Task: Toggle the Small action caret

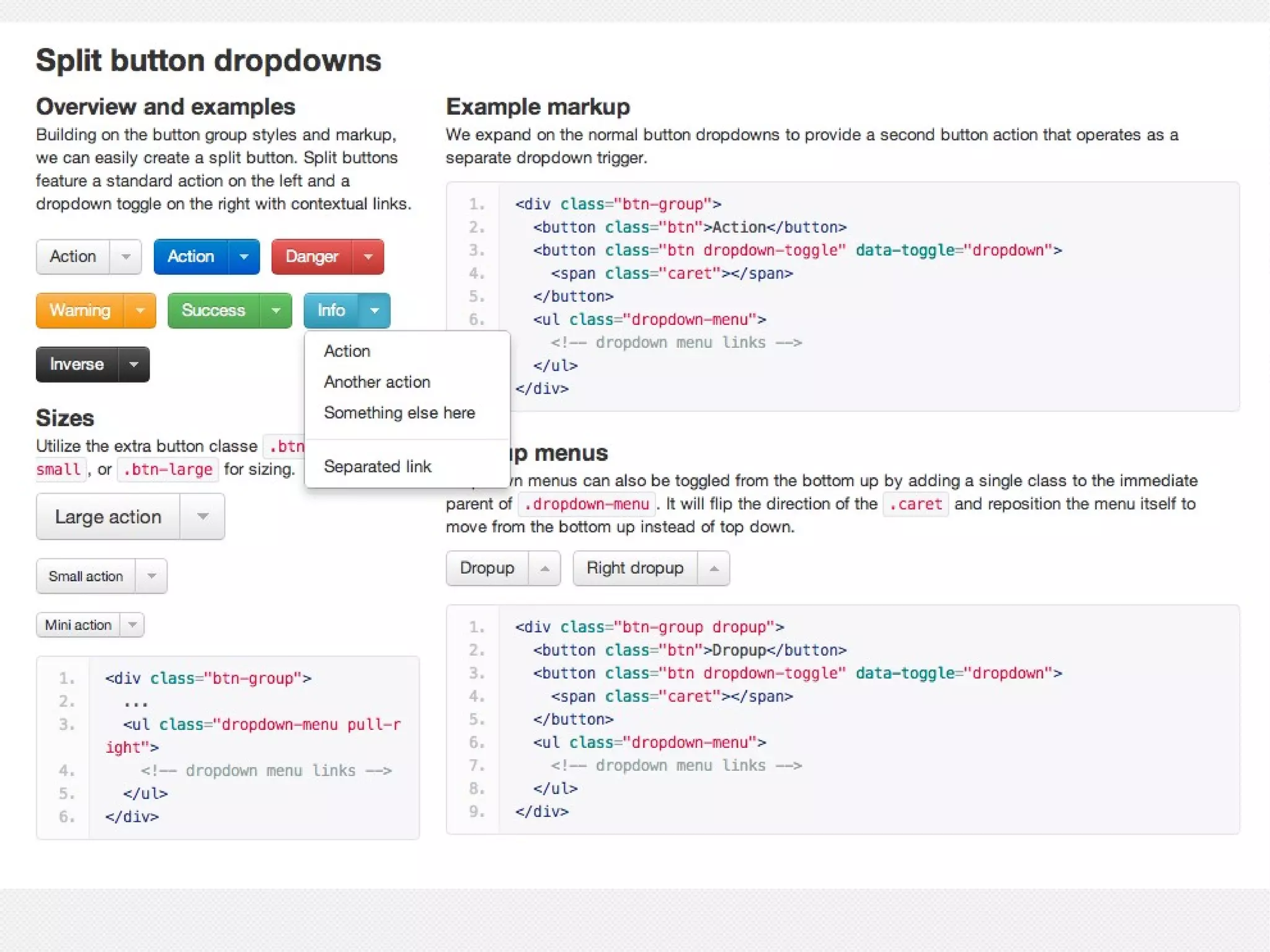Action: 151,576
